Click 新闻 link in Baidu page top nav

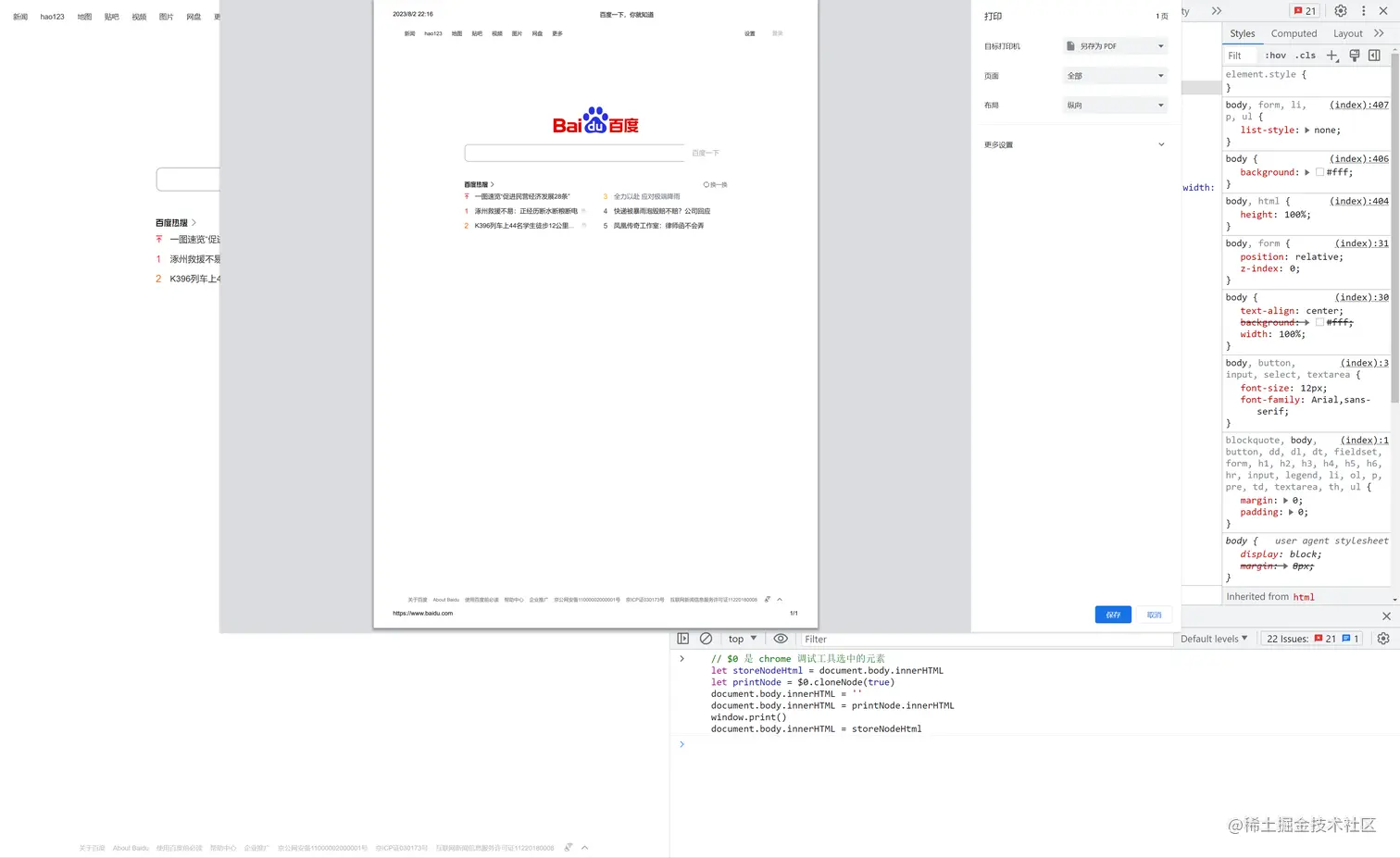(x=20, y=17)
